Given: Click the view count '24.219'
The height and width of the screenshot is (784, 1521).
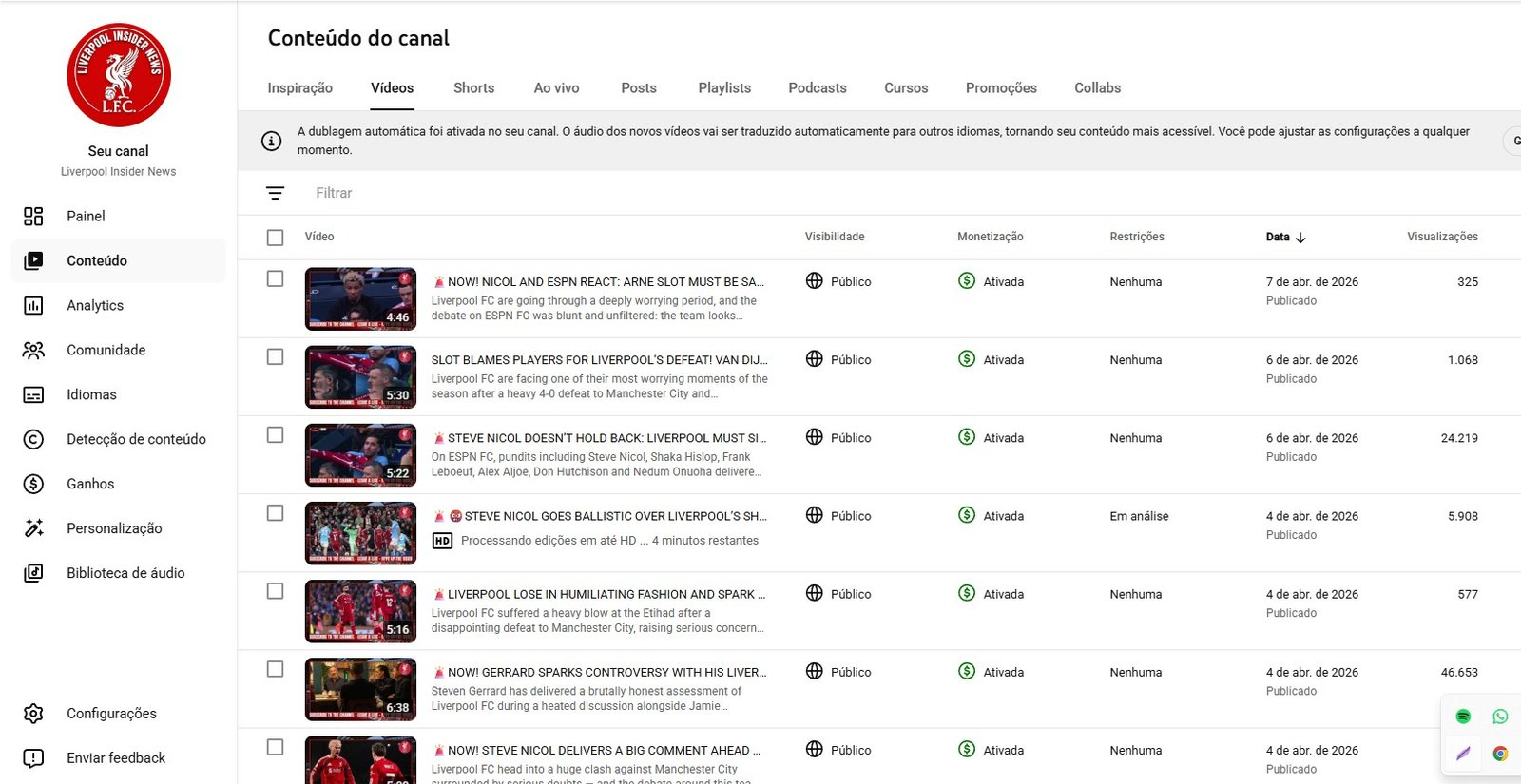Looking at the screenshot, I should coord(1459,438).
